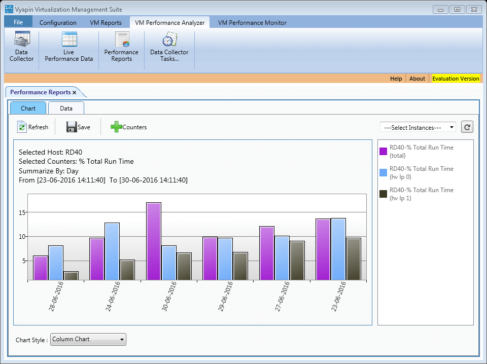
Task: Minimize the Vyapin application window
Action: pyautogui.click(x=440, y=10)
